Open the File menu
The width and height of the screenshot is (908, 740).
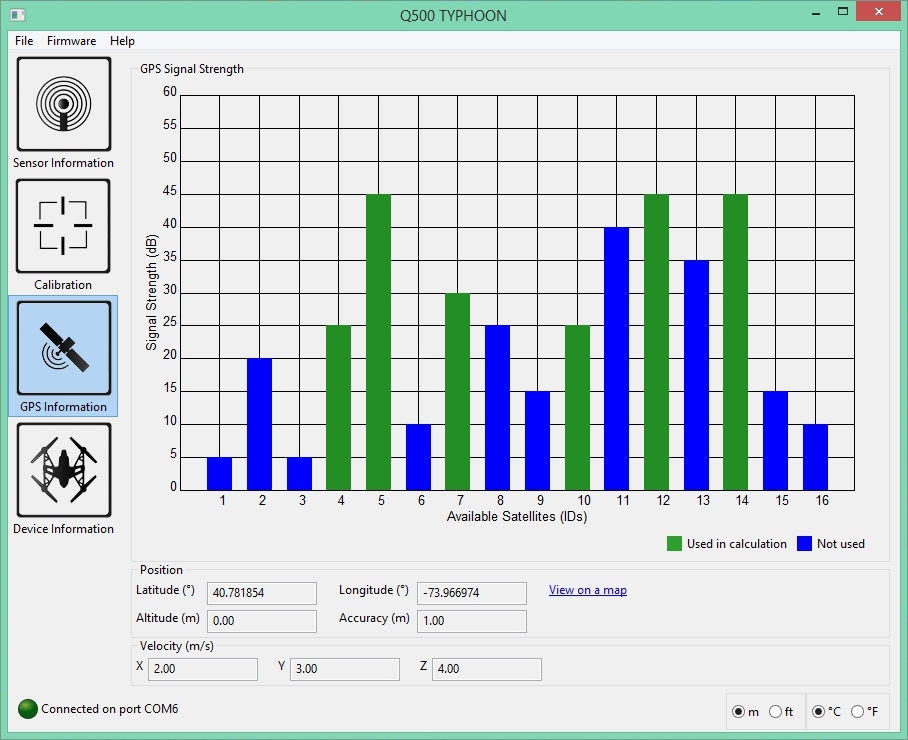tap(24, 41)
